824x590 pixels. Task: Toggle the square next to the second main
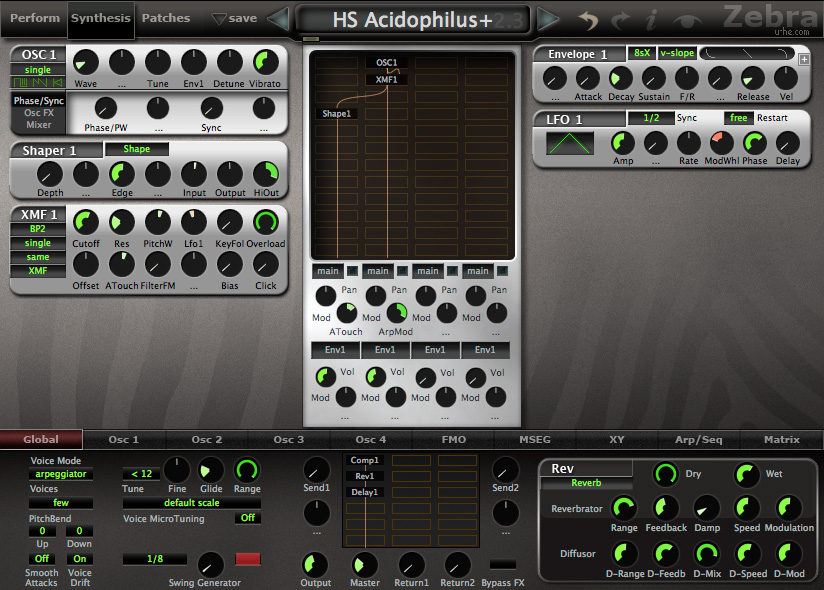[403, 271]
